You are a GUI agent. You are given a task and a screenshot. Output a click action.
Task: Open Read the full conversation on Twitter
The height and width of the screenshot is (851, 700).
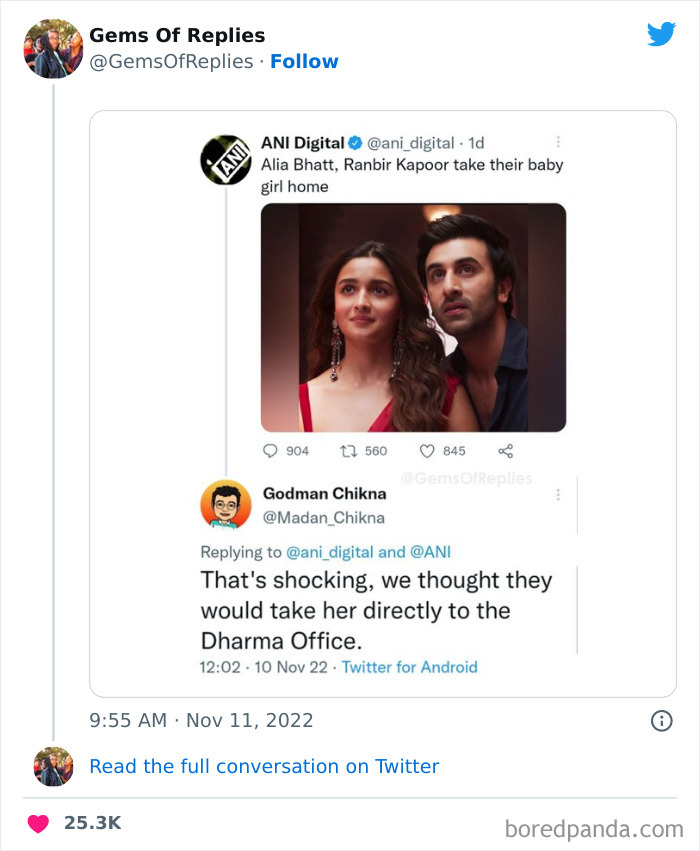pyautogui.click(x=265, y=766)
